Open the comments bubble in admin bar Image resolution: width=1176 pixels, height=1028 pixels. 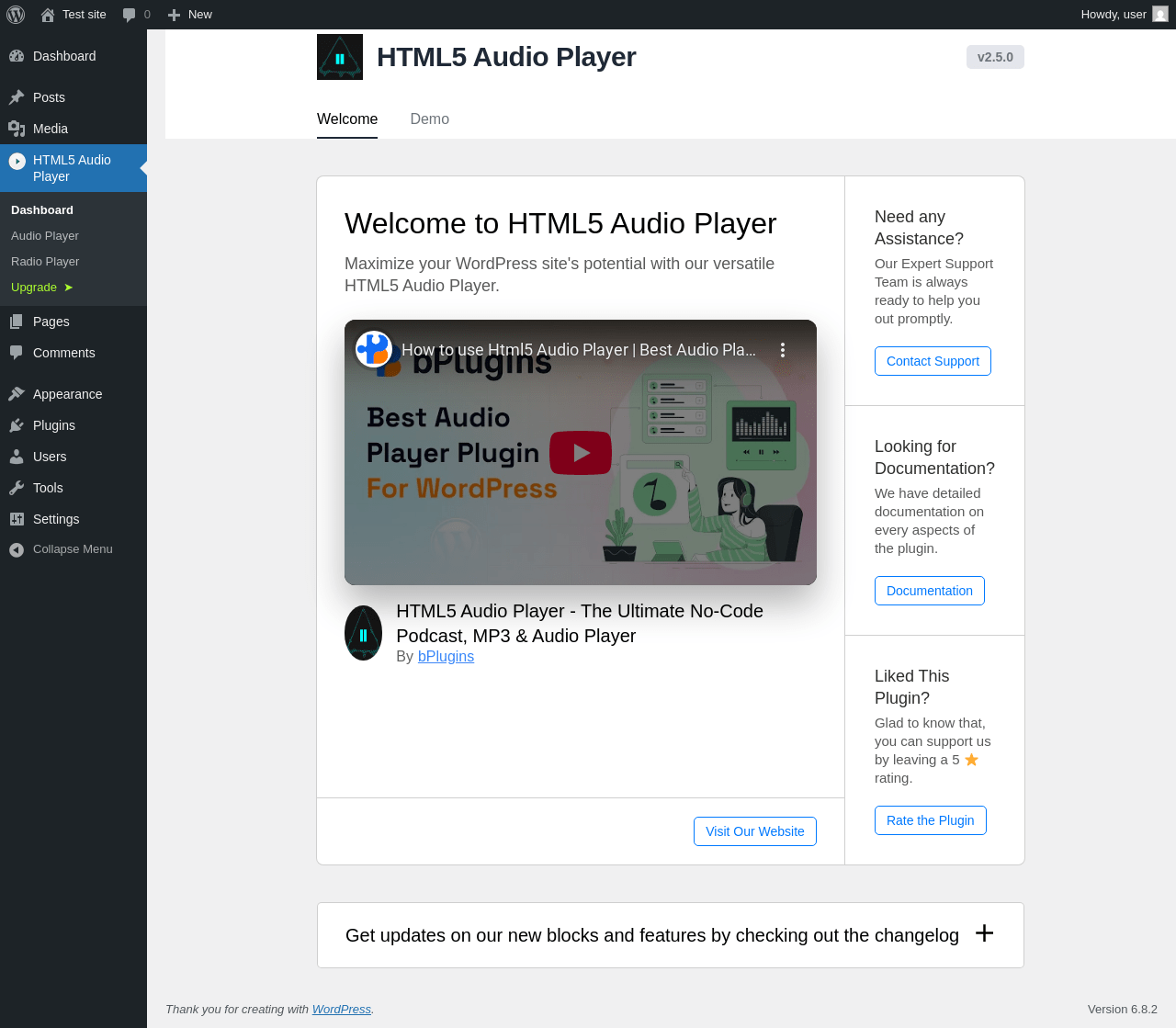coord(130,15)
